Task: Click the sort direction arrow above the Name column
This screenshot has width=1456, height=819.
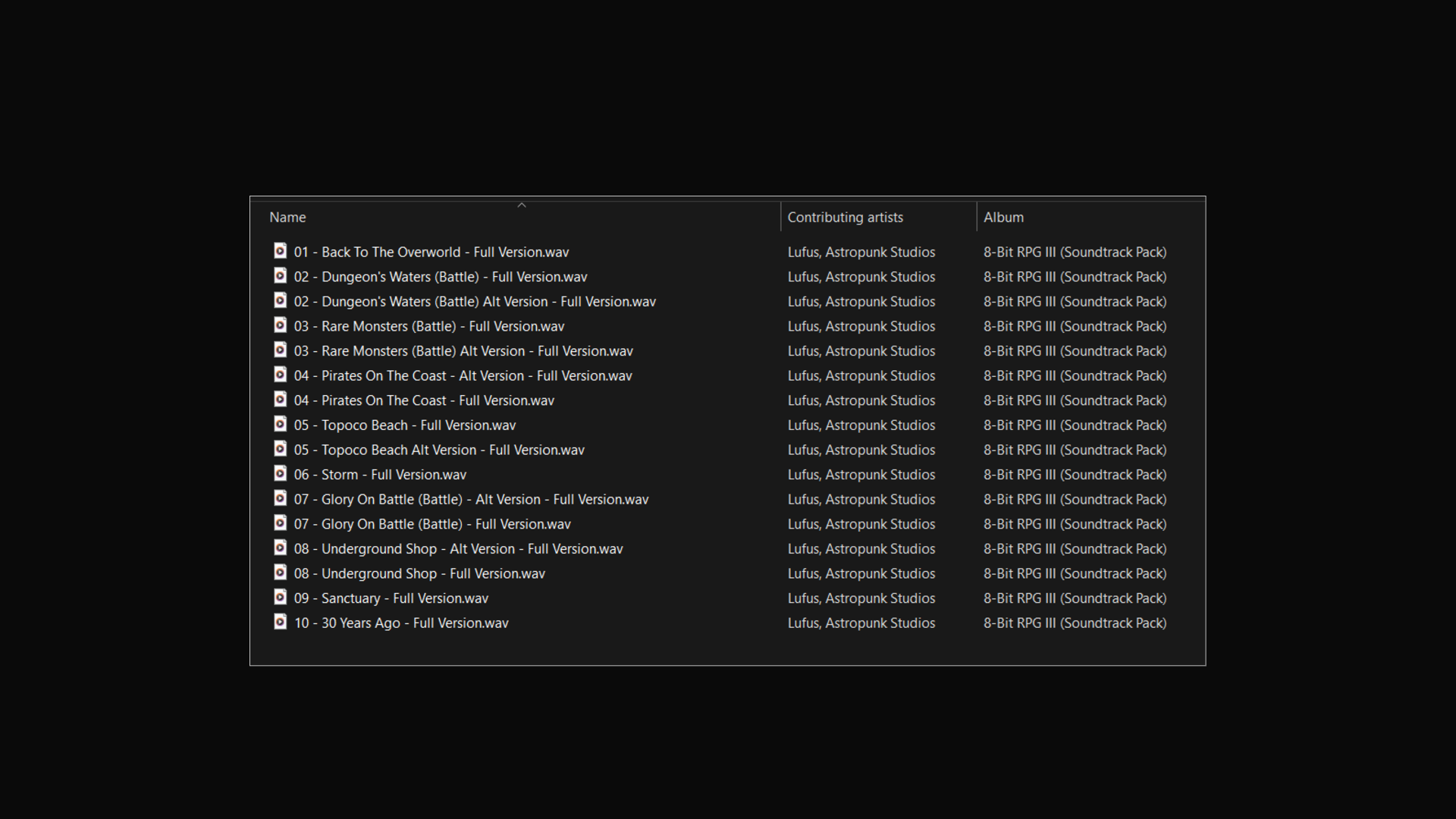Action: tap(522, 206)
